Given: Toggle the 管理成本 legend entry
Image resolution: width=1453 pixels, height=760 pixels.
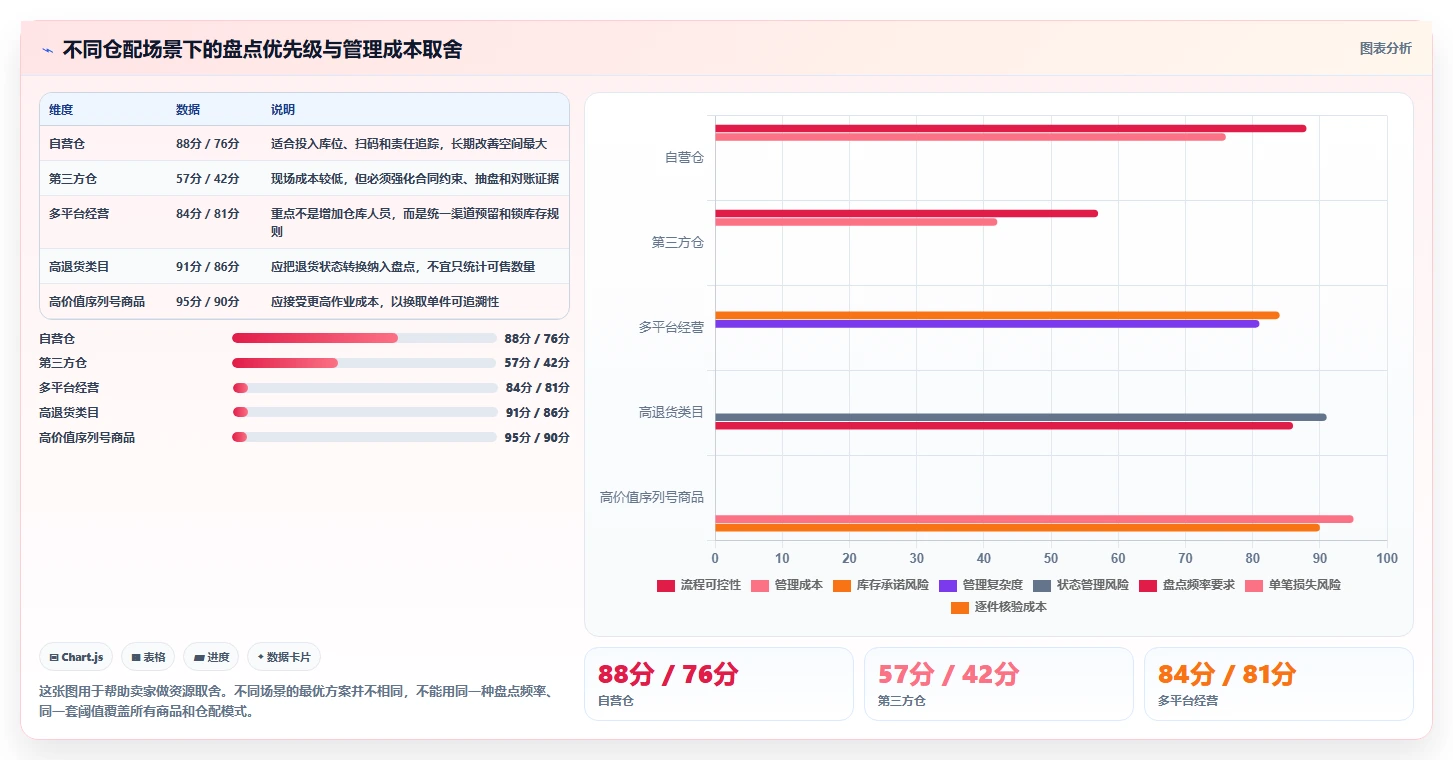Looking at the screenshot, I should pyautogui.click(x=786, y=585).
